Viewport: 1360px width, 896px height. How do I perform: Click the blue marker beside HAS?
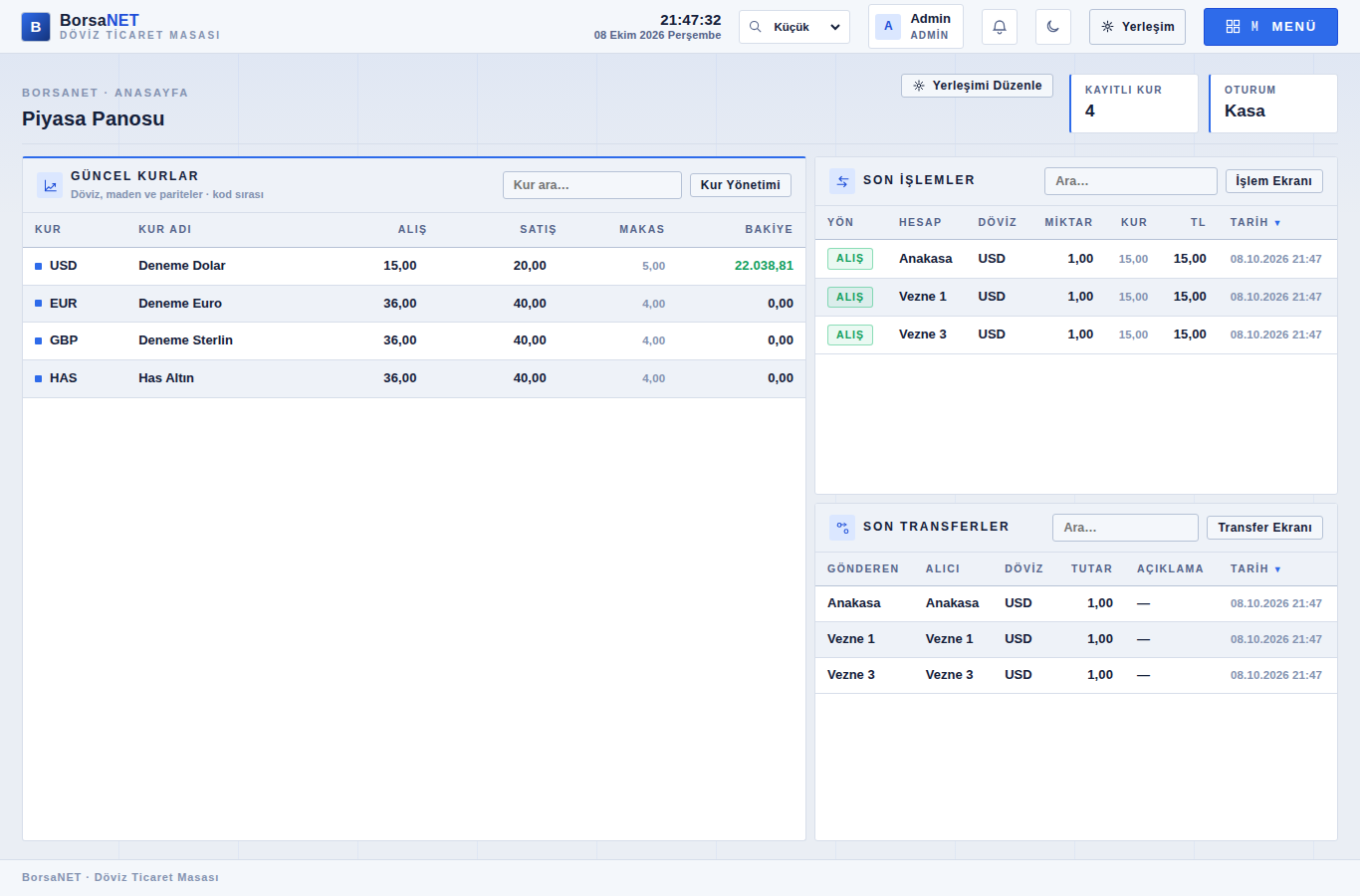point(38,378)
